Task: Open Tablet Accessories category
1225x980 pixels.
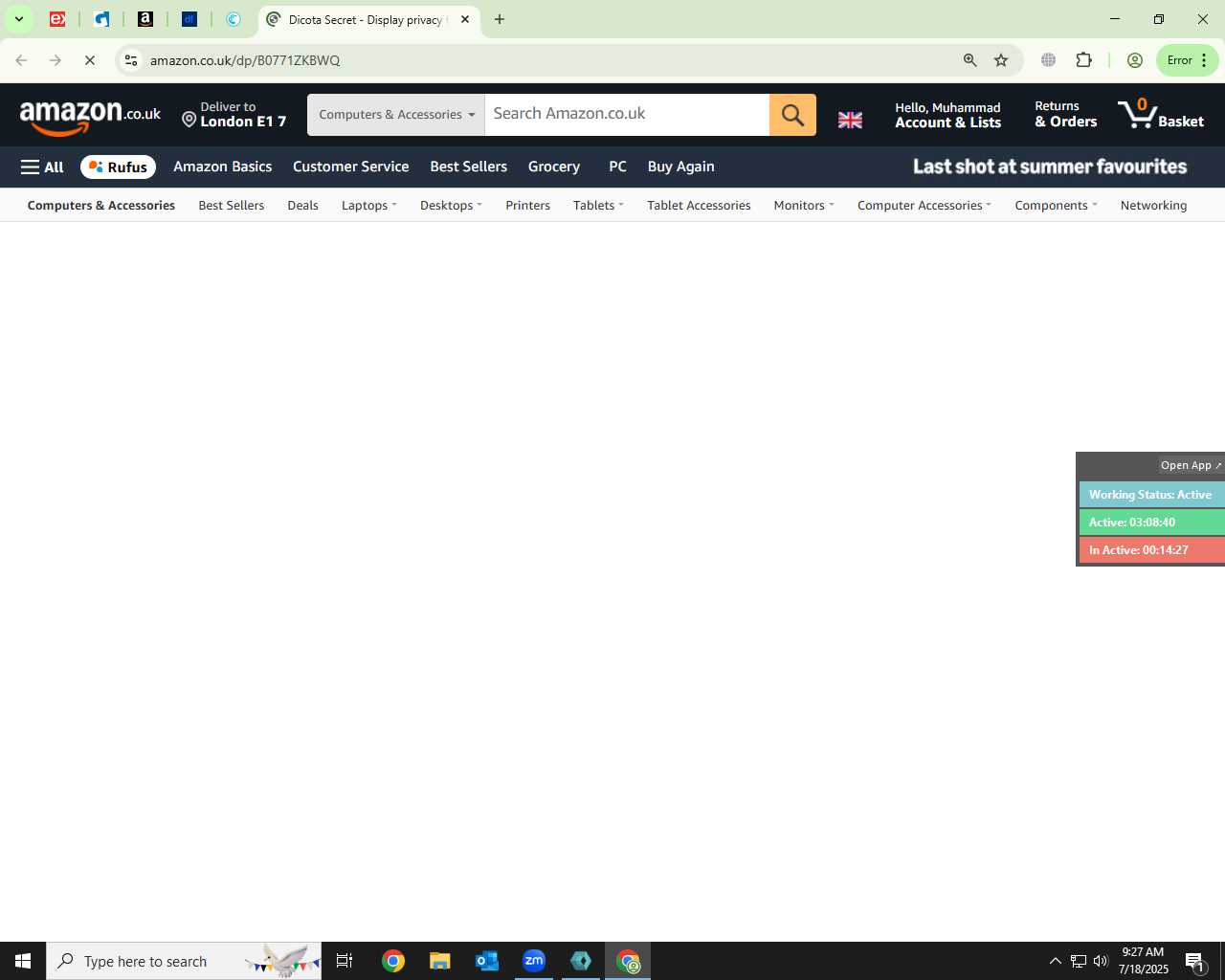Action: [x=699, y=206]
